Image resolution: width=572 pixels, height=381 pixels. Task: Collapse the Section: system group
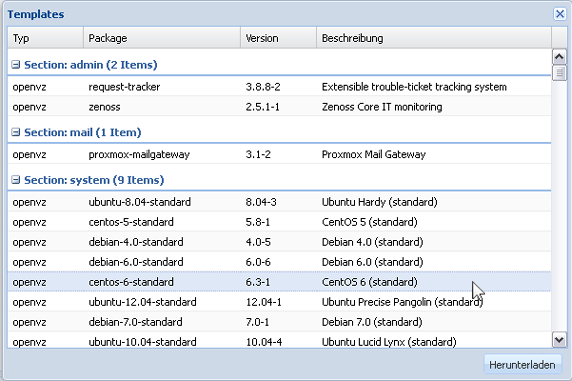16,180
